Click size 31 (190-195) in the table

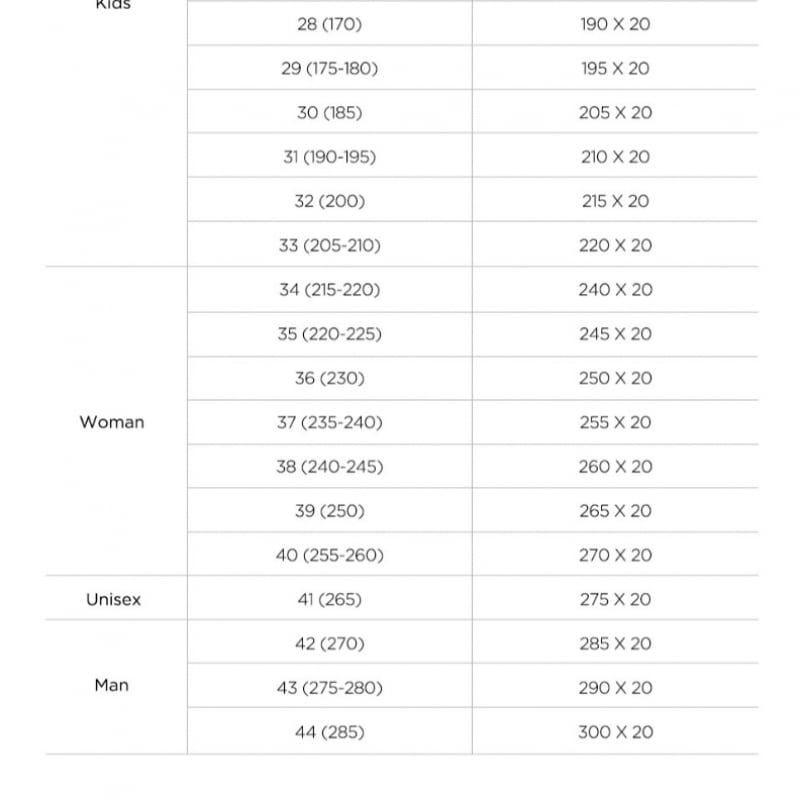[x=329, y=157]
